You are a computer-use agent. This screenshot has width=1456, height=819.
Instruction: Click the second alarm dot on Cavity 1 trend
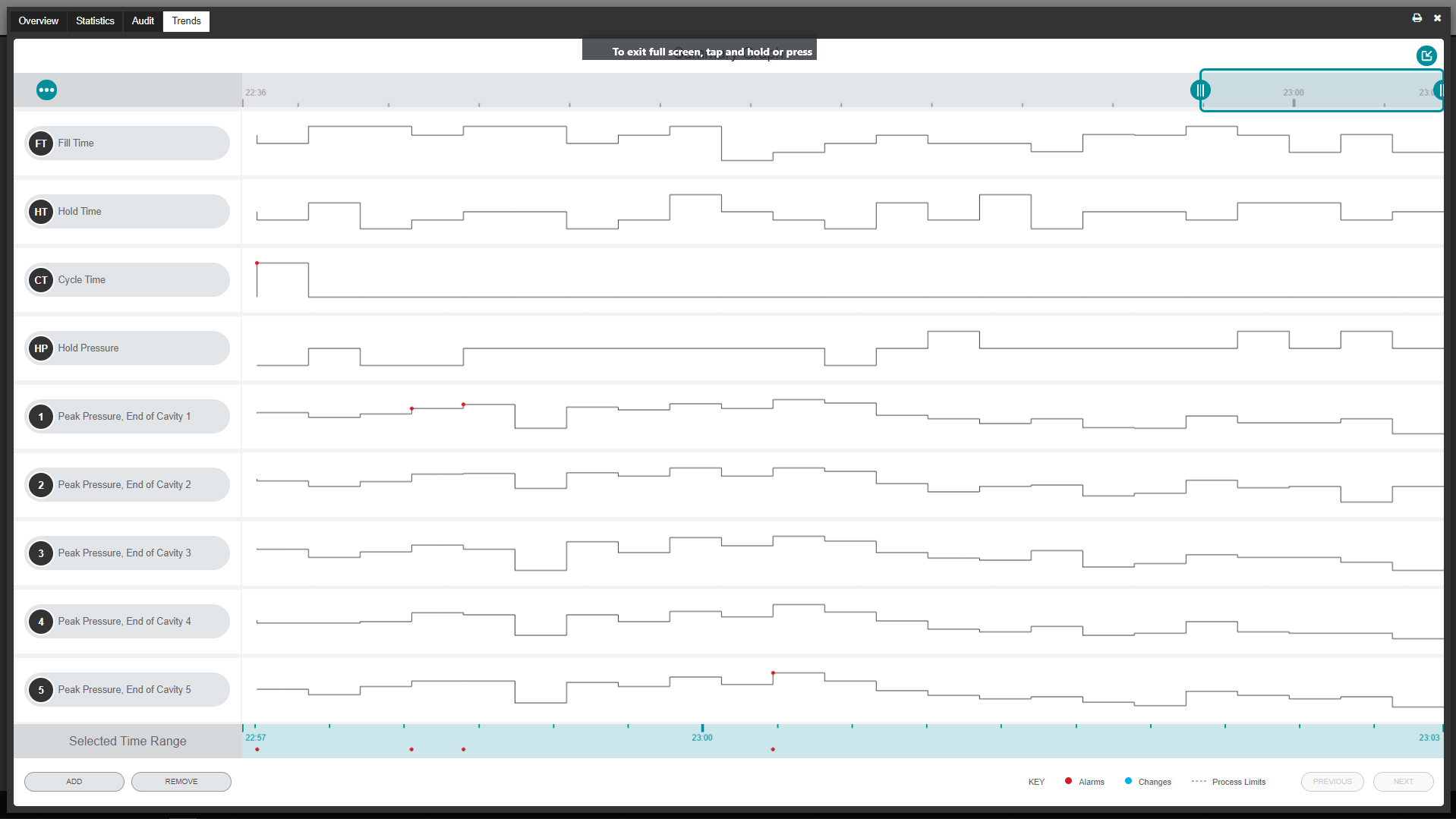click(464, 405)
